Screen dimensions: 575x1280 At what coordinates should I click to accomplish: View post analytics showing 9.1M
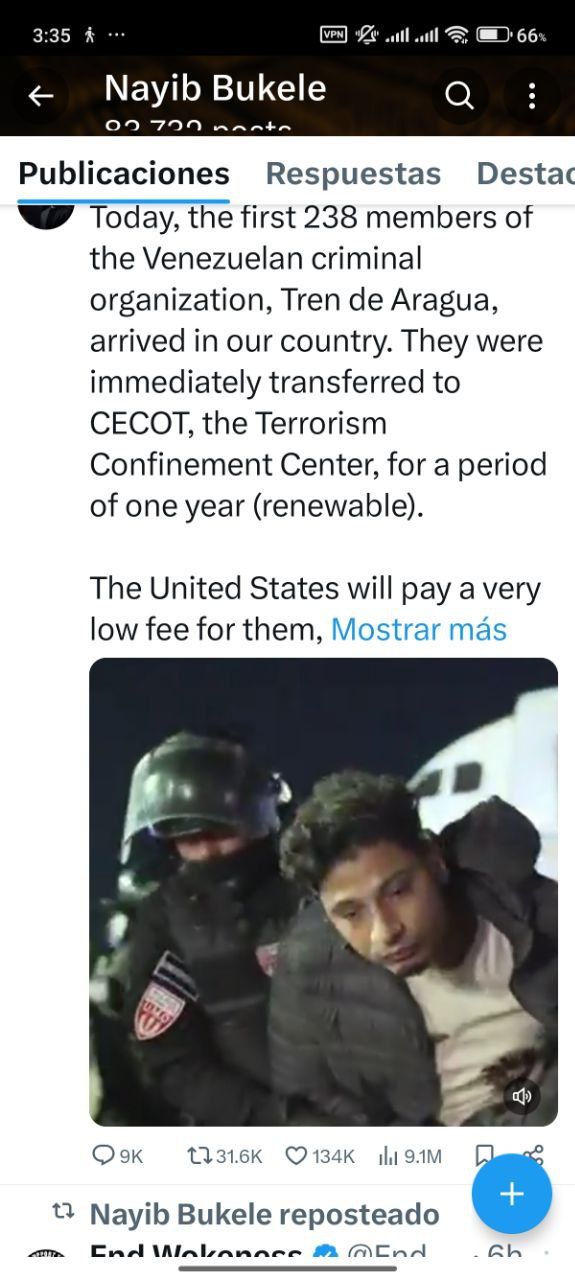tap(410, 1156)
